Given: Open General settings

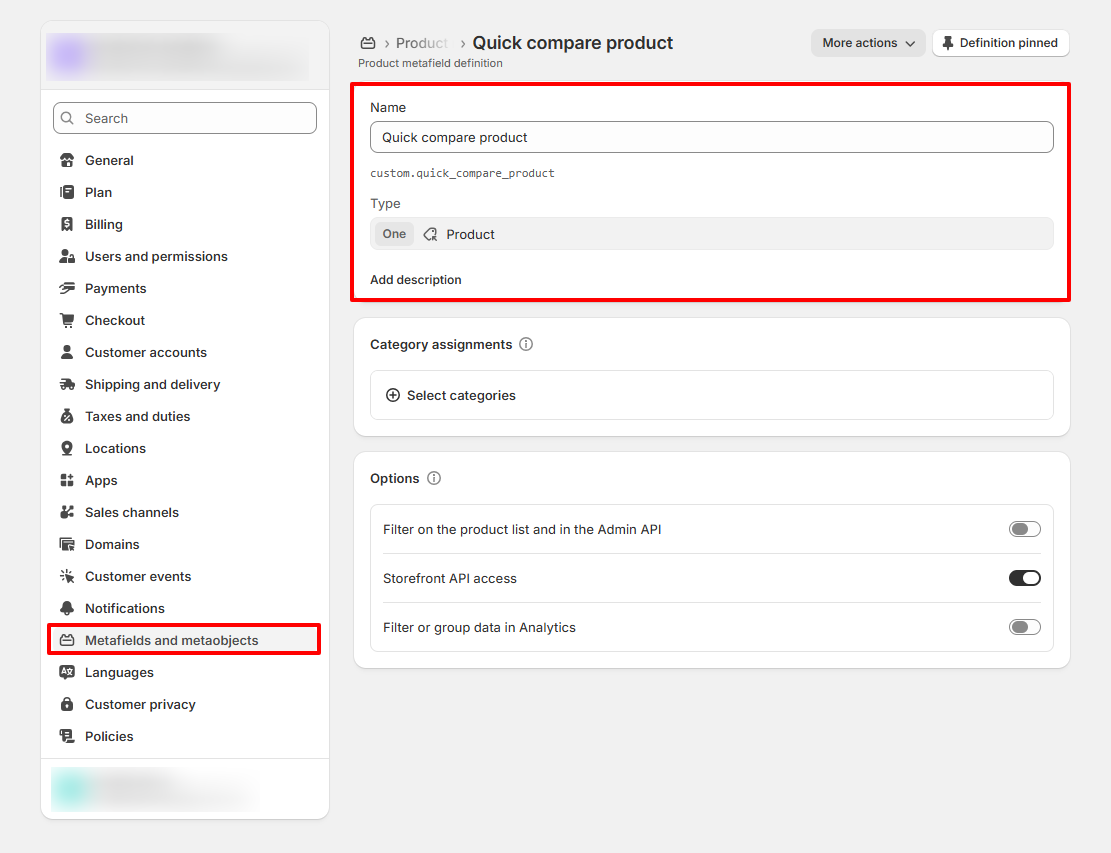Looking at the screenshot, I should pos(184,160).
